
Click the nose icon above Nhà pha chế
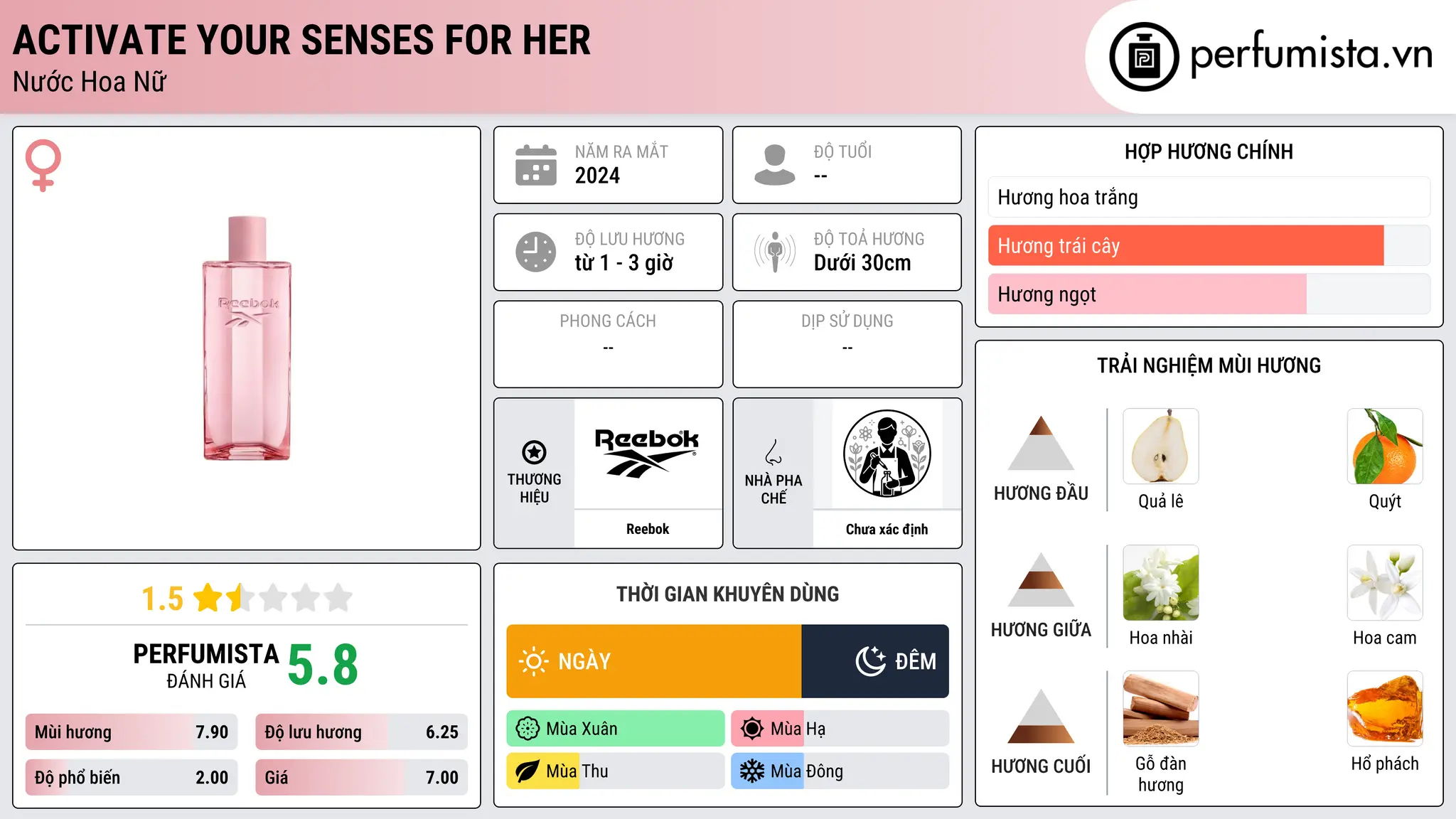773,451
